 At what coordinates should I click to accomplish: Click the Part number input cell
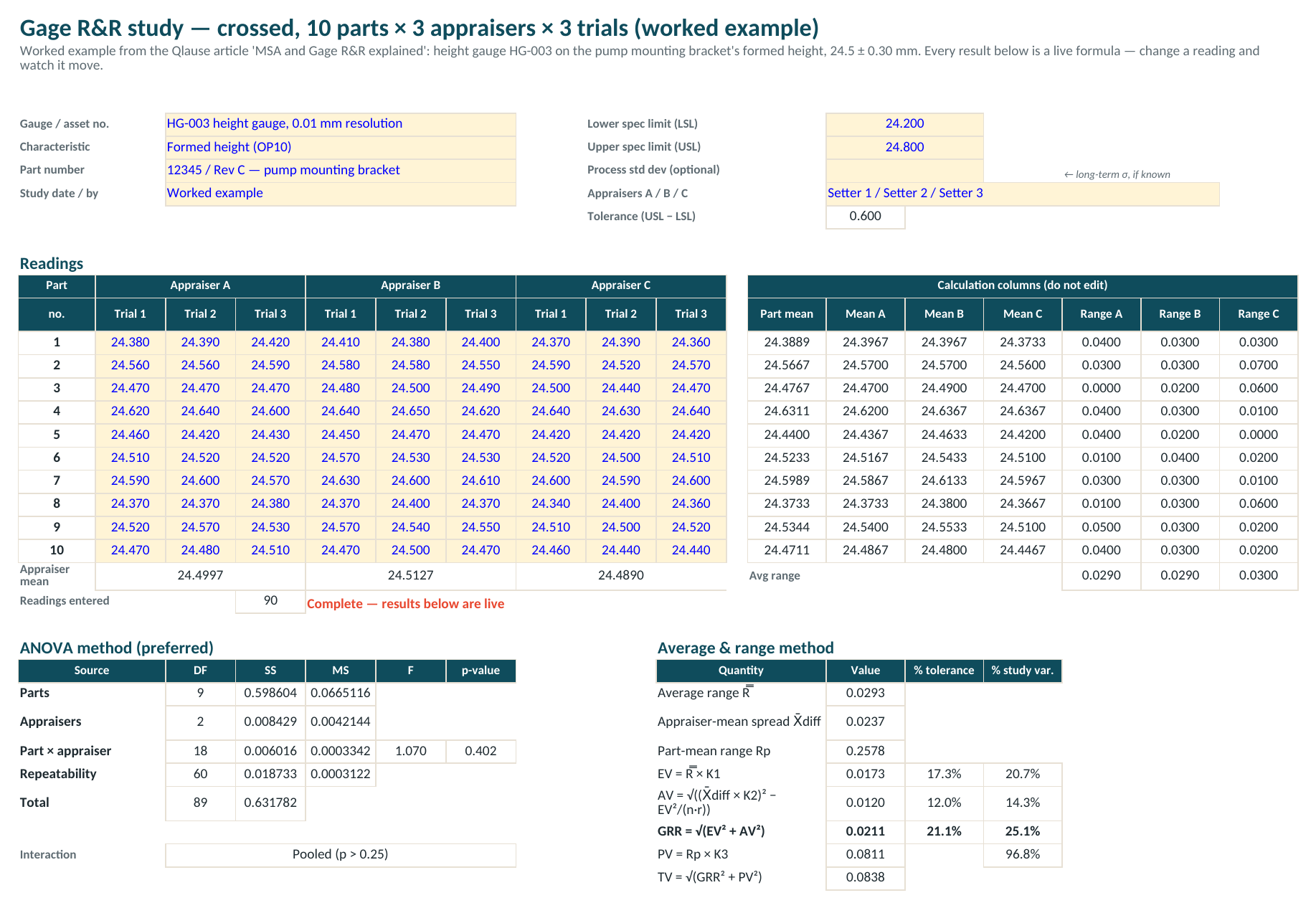coord(341,170)
